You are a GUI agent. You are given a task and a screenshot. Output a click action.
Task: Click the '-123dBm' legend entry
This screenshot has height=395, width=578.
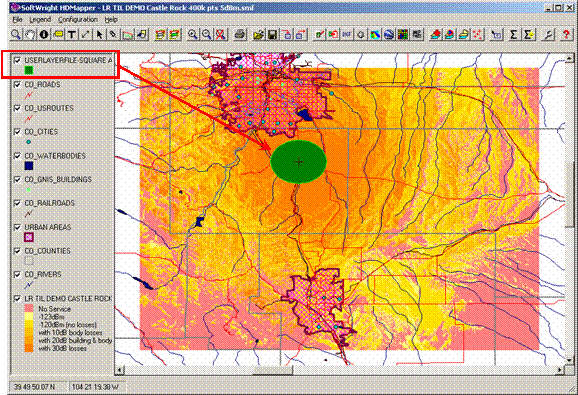[51, 317]
